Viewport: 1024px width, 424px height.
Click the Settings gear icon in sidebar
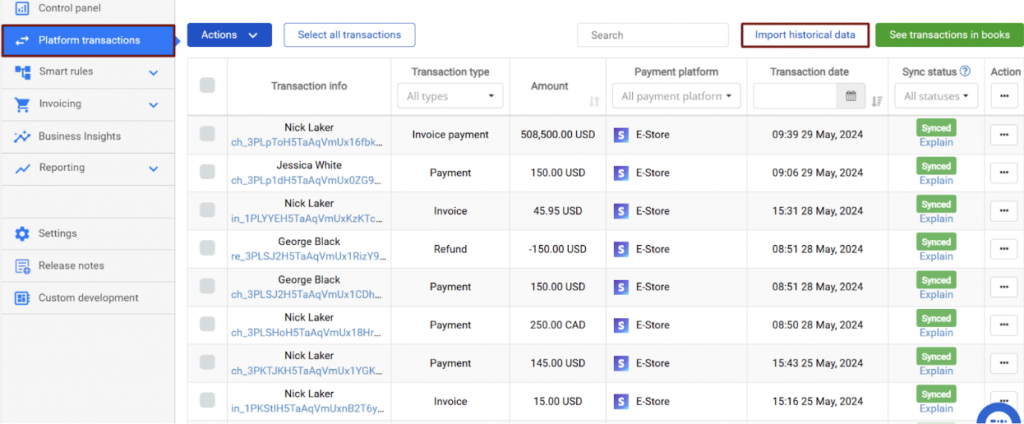coord(22,233)
